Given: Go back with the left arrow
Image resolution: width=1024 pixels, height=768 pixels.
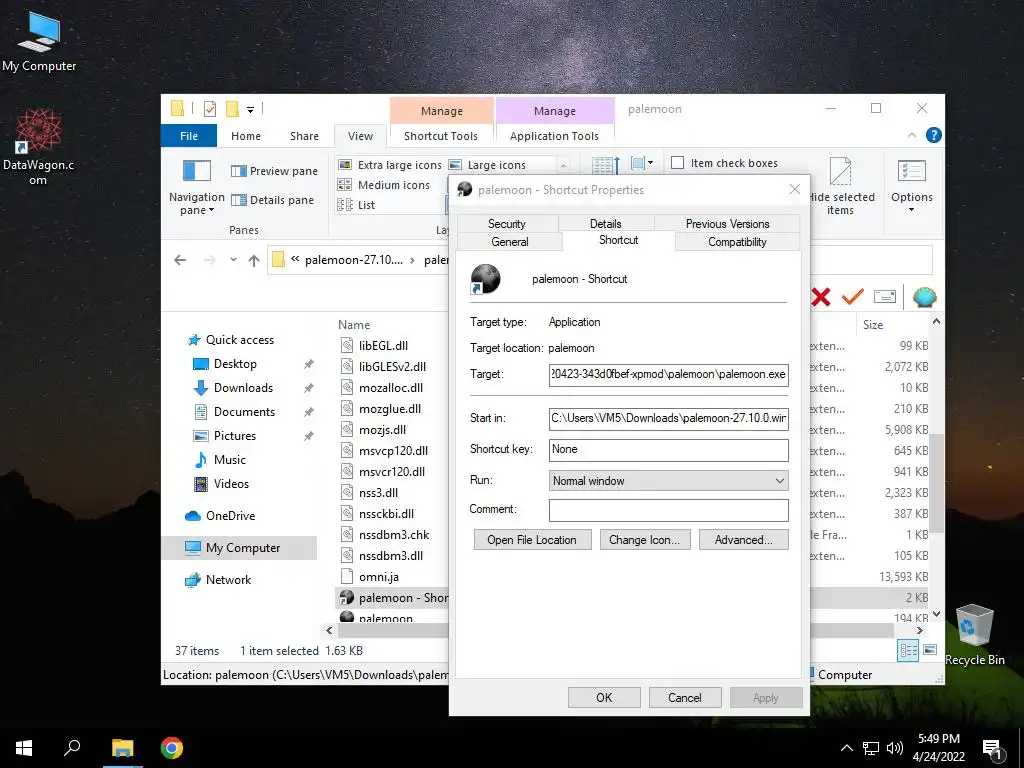Looking at the screenshot, I should [x=180, y=260].
